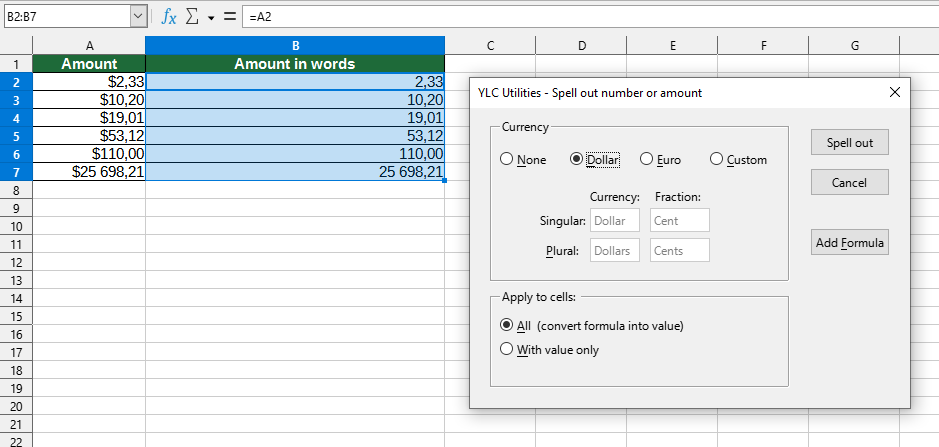
Task: Click the Plural currency field with Dollars
Action: [615, 250]
